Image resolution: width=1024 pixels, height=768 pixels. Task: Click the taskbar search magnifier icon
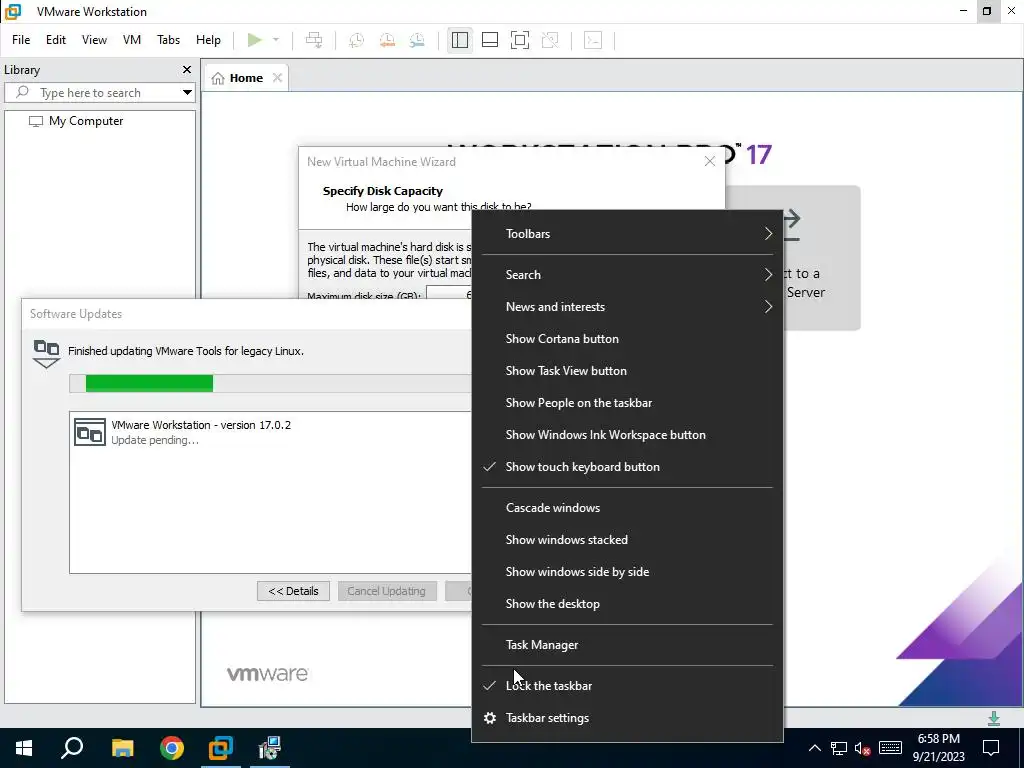72,748
